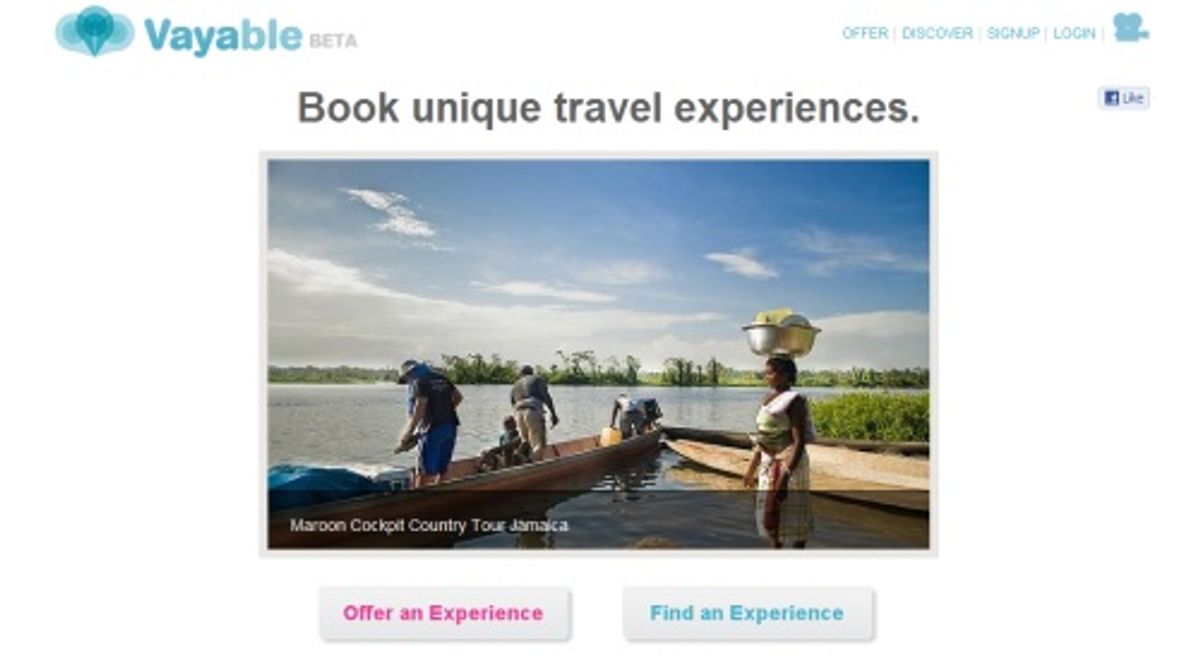Click the blue 'Find an Experience' button
The height and width of the screenshot is (658, 1200).
coord(747,613)
